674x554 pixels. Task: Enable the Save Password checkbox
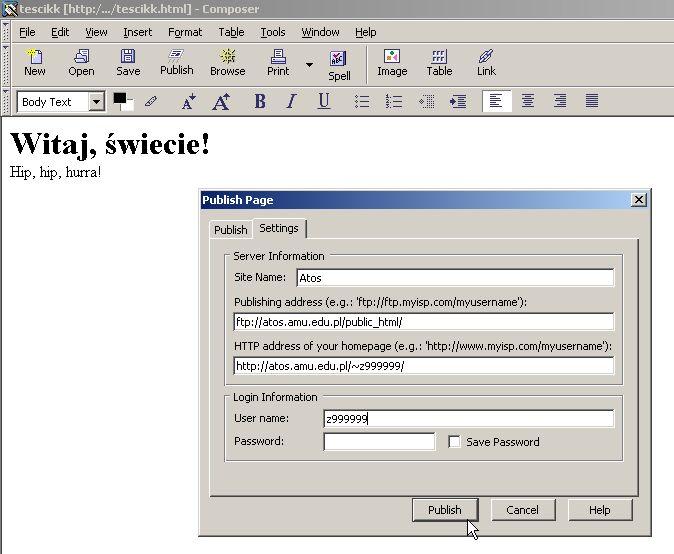454,442
